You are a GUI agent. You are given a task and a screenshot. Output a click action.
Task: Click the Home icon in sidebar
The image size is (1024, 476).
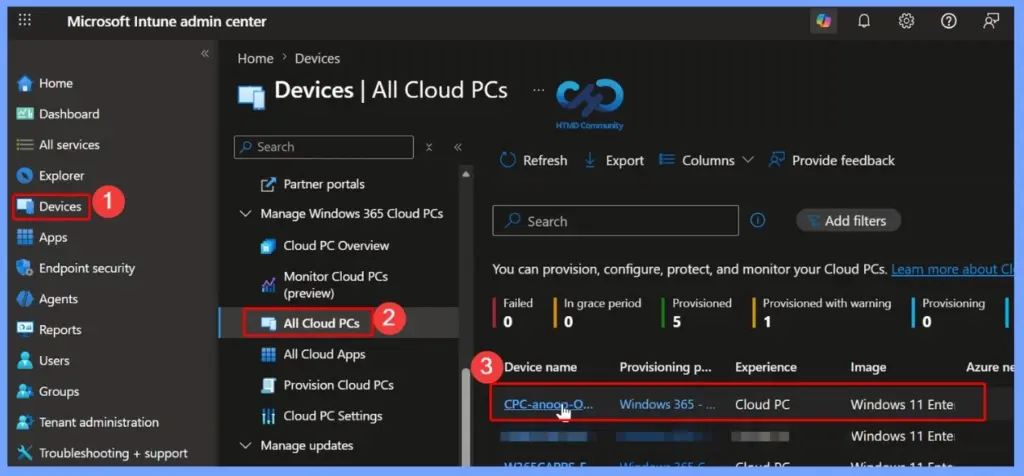coord(25,84)
